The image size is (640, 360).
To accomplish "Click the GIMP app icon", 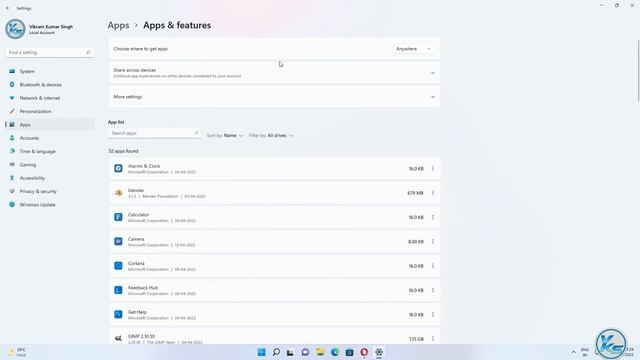I will point(118,338).
